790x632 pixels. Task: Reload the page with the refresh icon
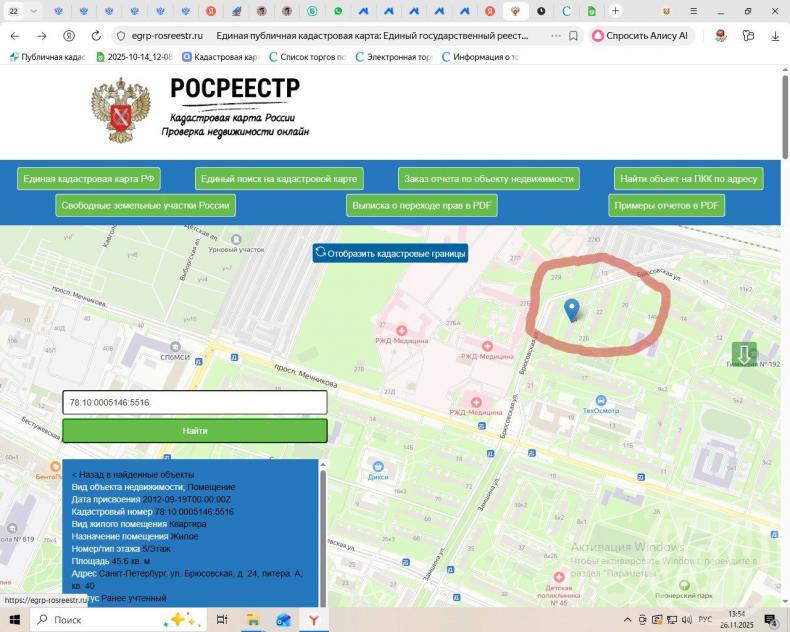click(96, 35)
